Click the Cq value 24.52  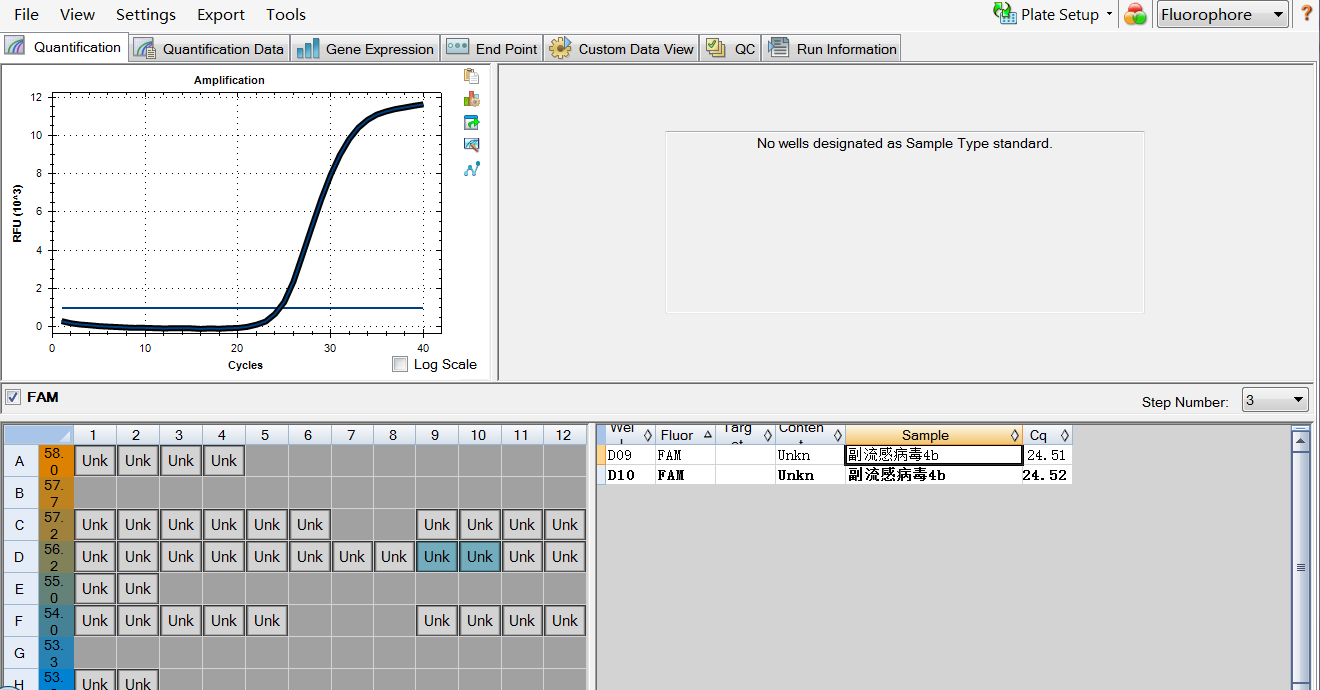point(1047,475)
